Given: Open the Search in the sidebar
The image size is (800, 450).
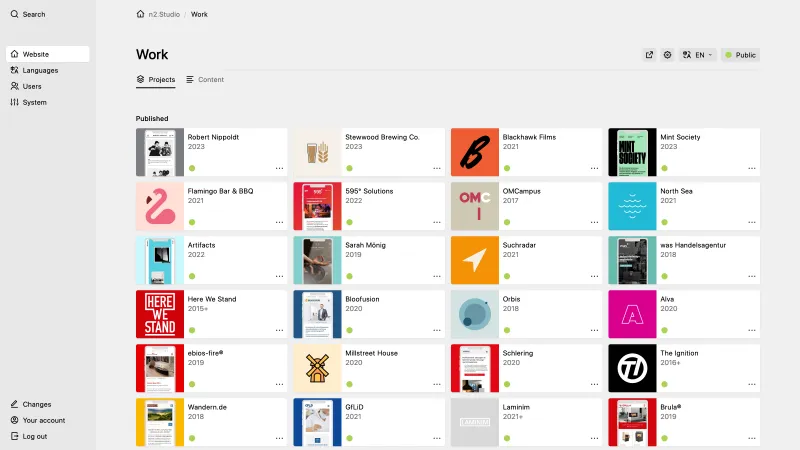Looking at the screenshot, I should click(33, 14).
